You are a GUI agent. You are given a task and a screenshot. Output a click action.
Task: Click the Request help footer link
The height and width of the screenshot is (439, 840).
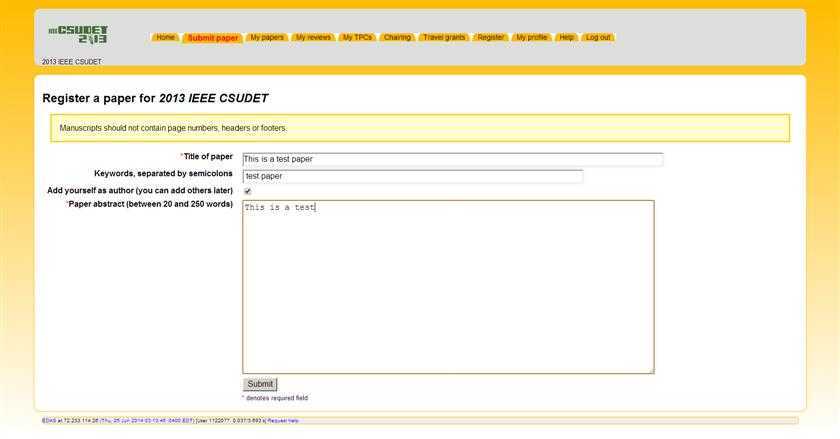(283, 421)
